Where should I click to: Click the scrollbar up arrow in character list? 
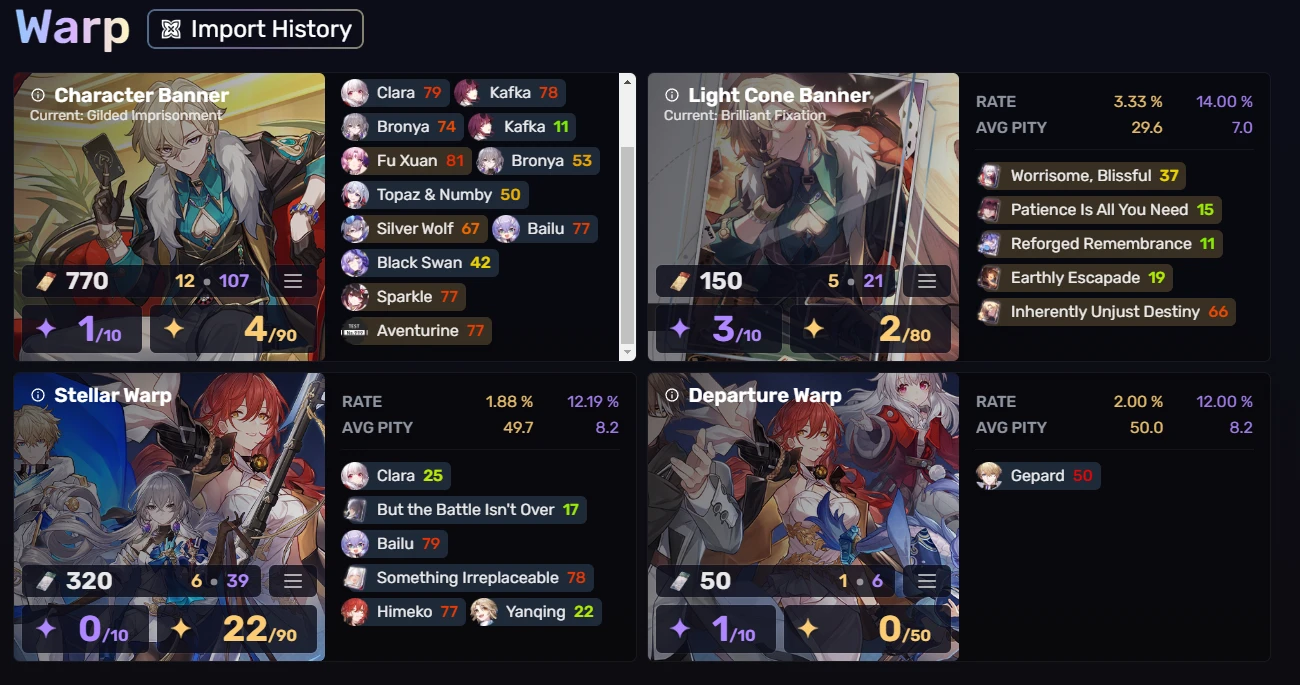[628, 81]
